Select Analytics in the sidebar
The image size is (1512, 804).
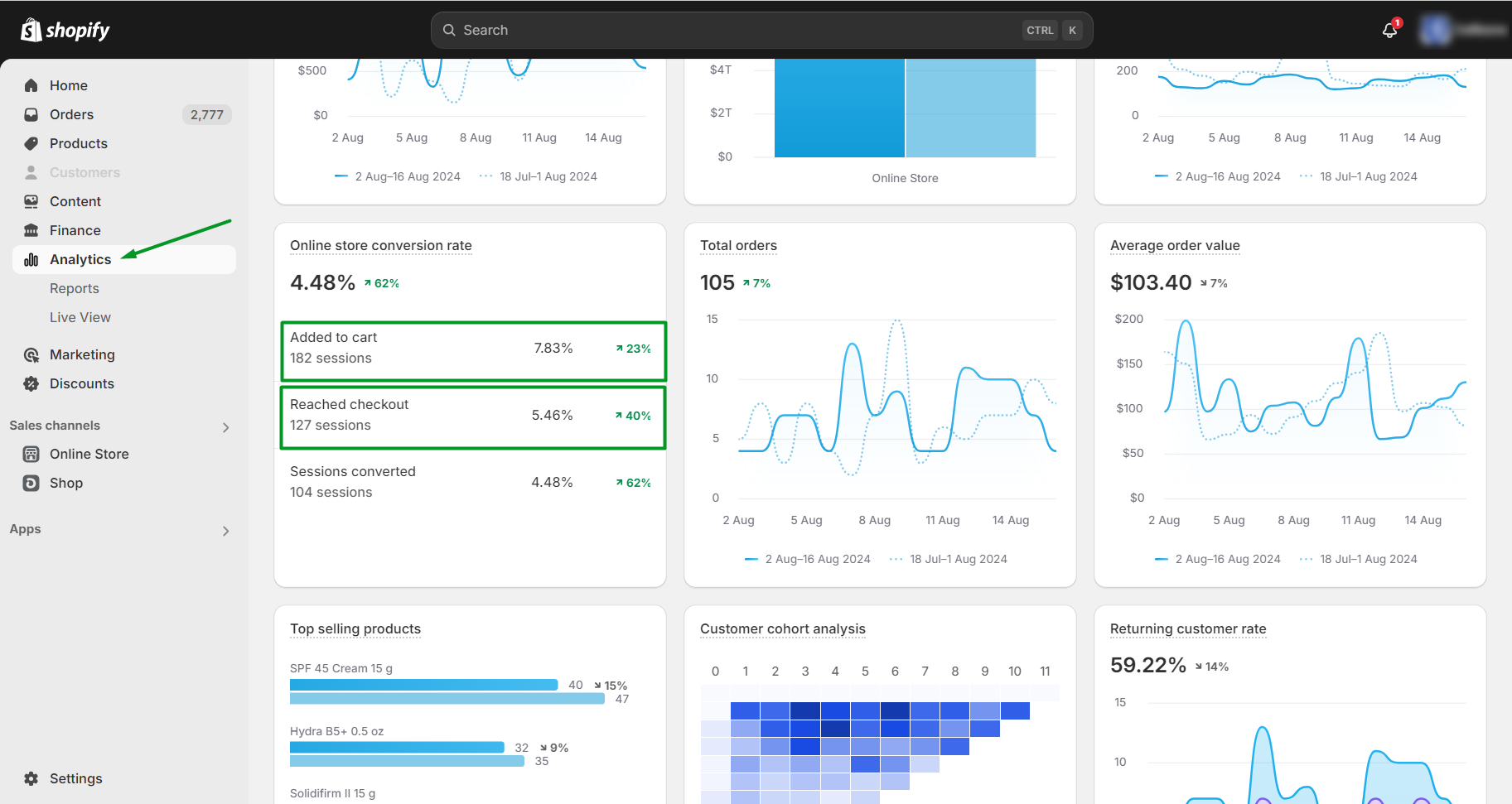point(124,259)
